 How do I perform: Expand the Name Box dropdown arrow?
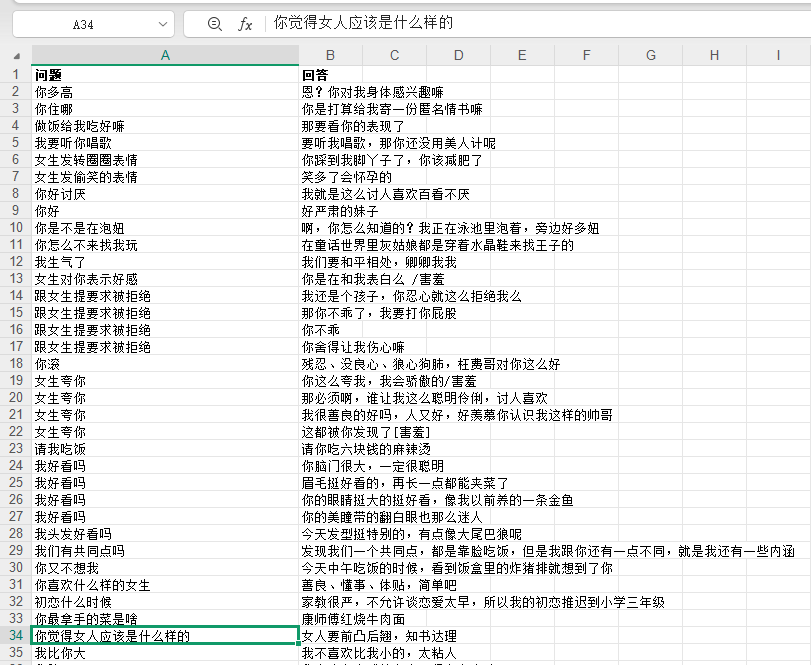pos(165,24)
